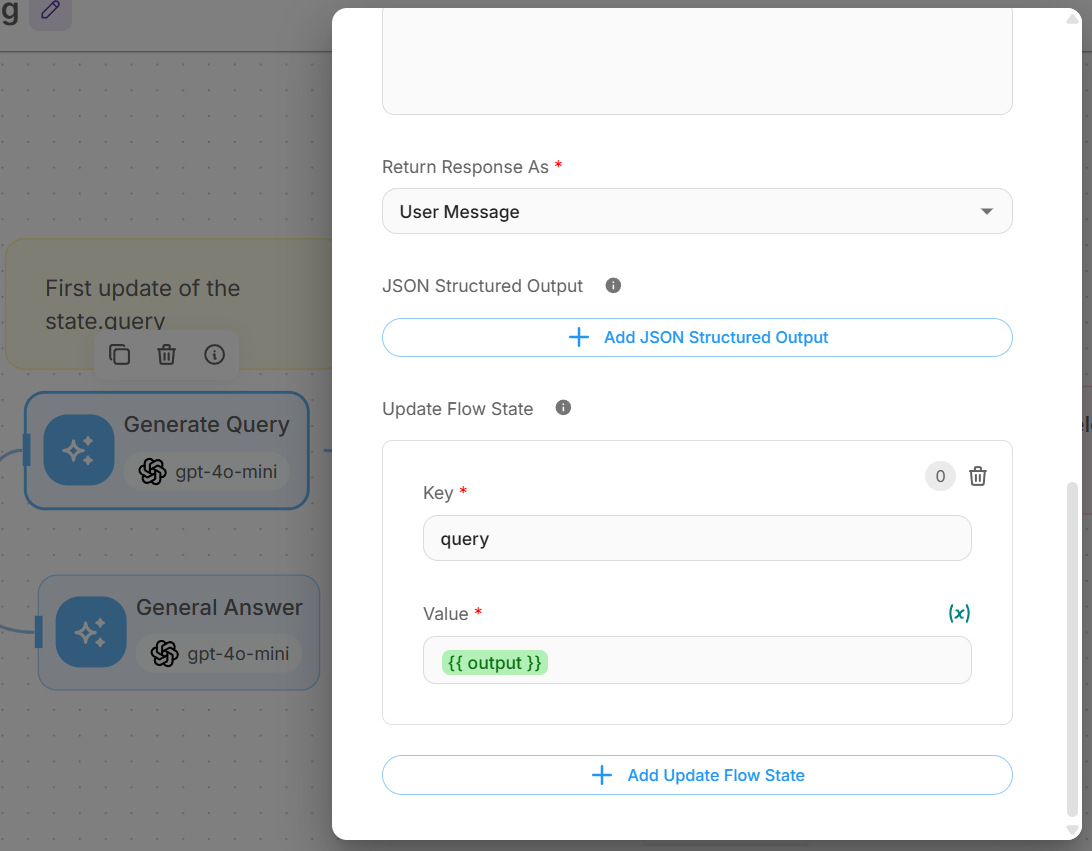The height and width of the screenshot is (851, 1092).
Task: Delete the Generate Query node via toolbar trash icon
Action: point(167,355)
